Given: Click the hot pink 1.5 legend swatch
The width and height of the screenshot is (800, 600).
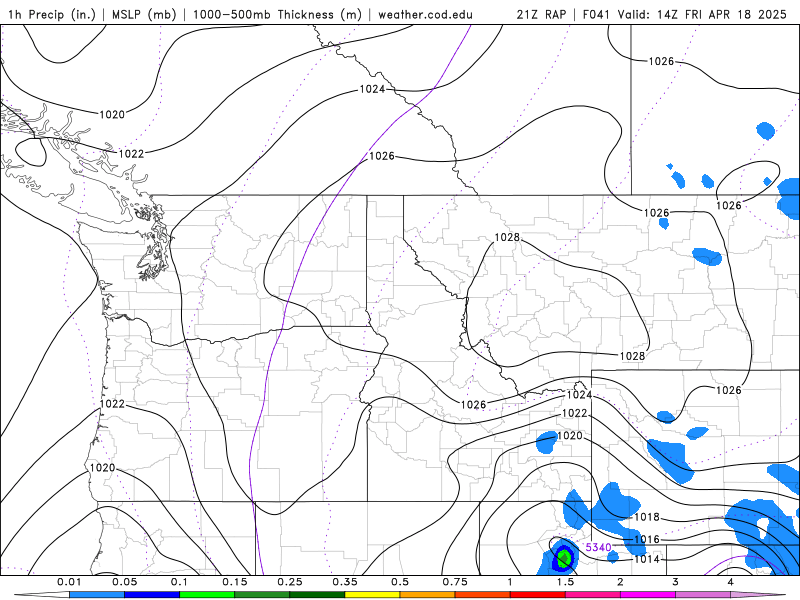Looking at the screenshot, I should coord(593,595).
